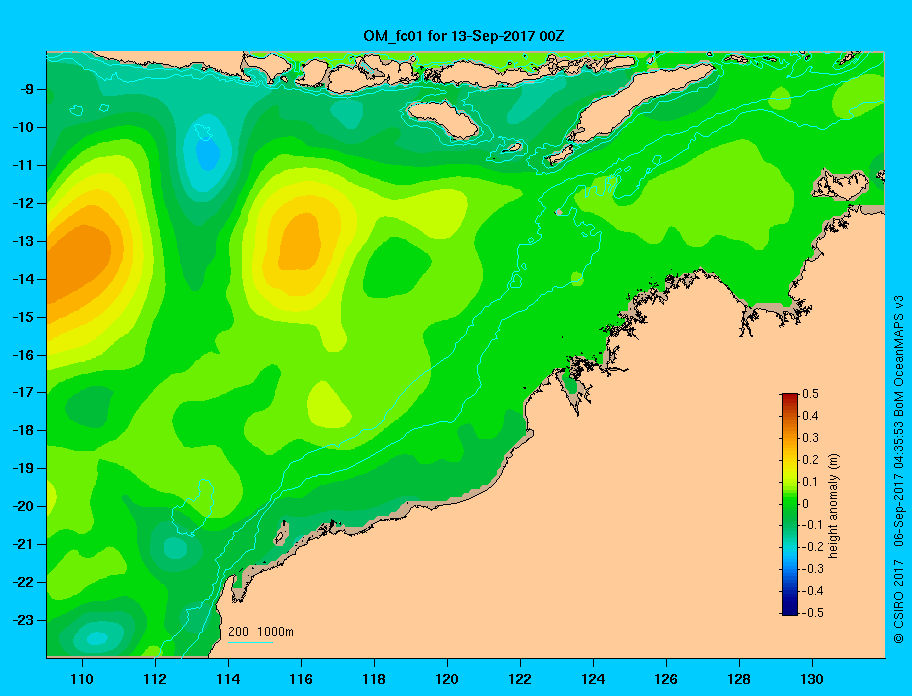This screenshot has height=696, width=912.
Task: Click the '-9' latitude axis label
Action: (26, 90)
